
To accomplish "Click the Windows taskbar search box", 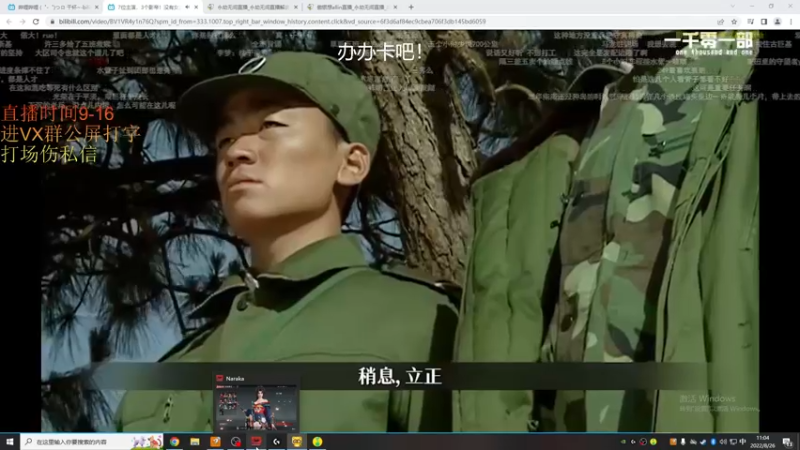I will point(92,441).
